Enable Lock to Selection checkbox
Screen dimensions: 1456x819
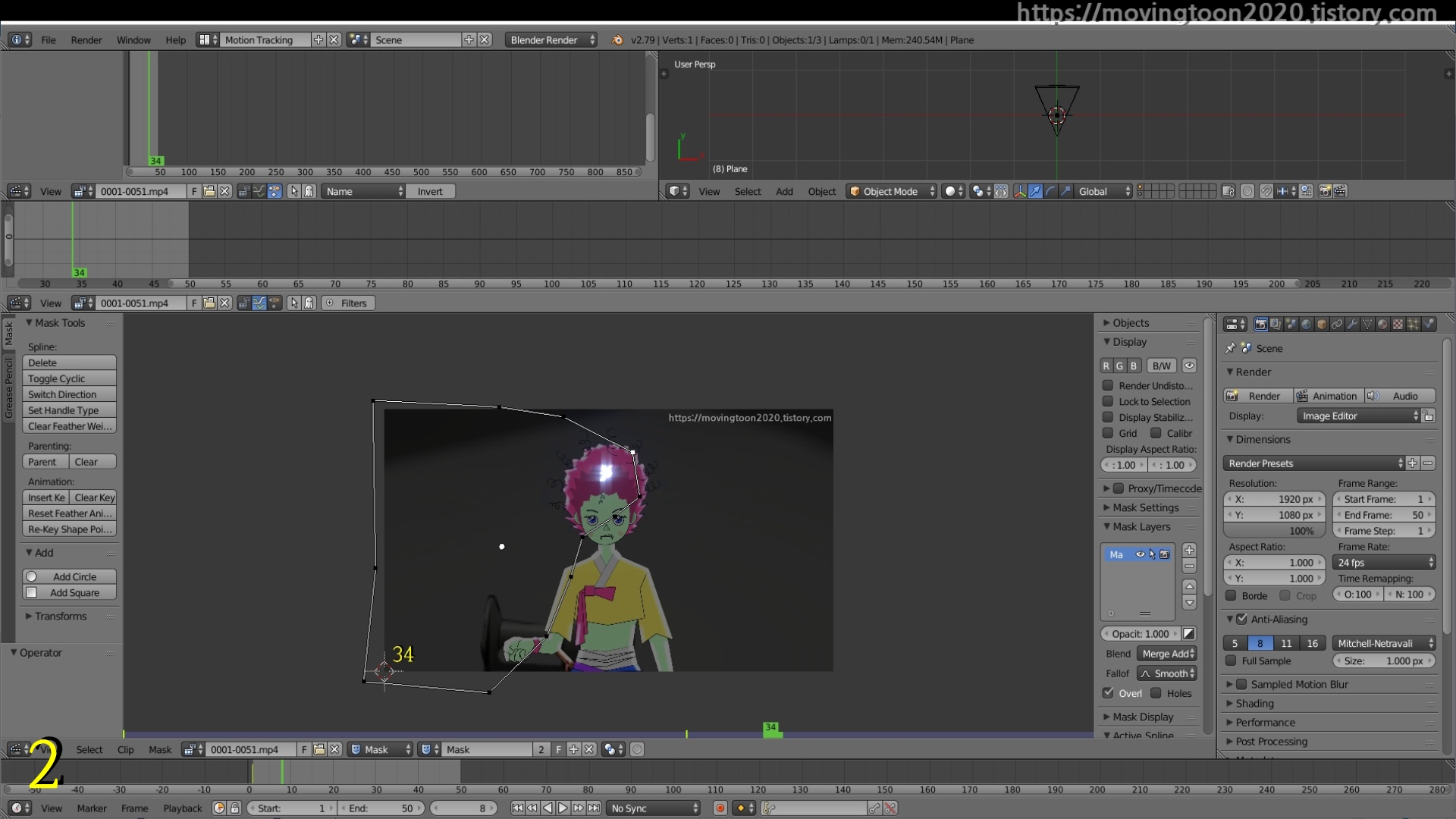[x=1108, y=401]
